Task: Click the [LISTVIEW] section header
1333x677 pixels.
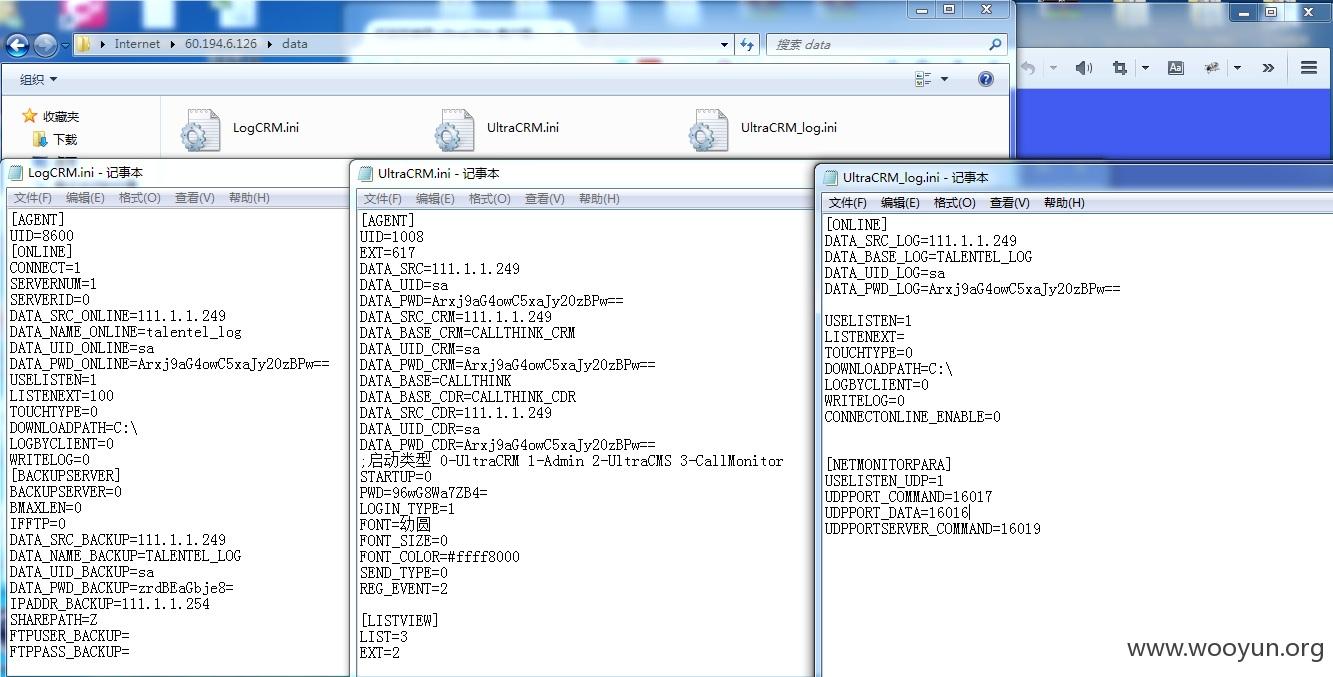Action: pyautogui.click(x=400, y=621)
